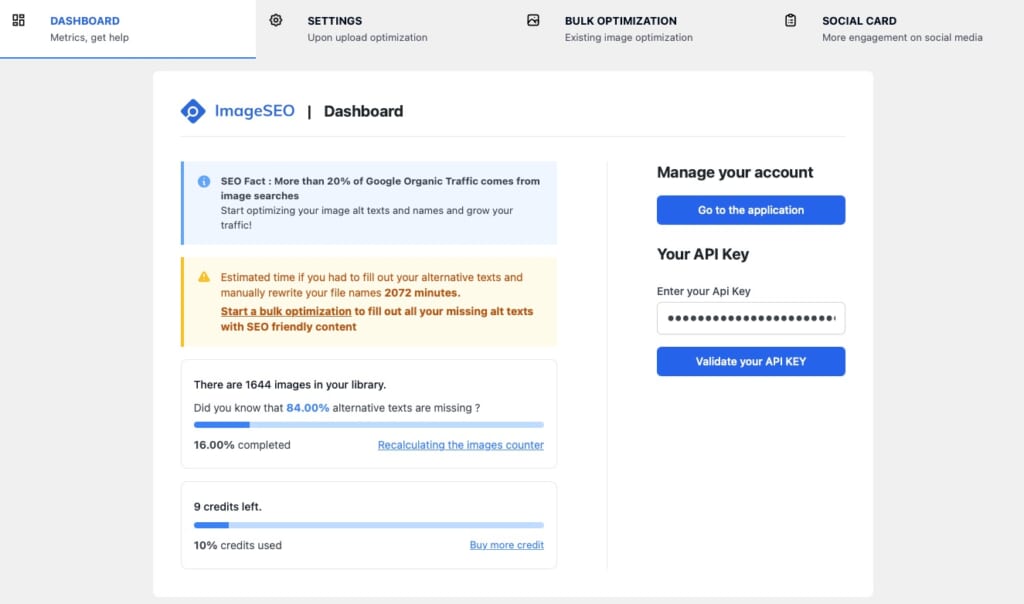
Task: Click the Social Card clipboard icon
Action: pos(790,20)
